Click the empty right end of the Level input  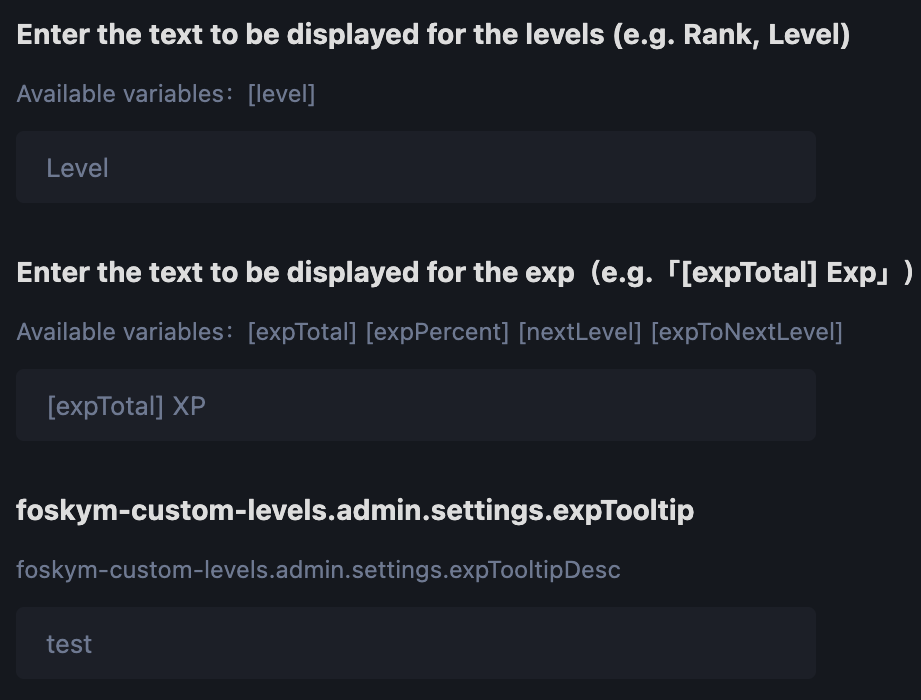tap(700, 168)
